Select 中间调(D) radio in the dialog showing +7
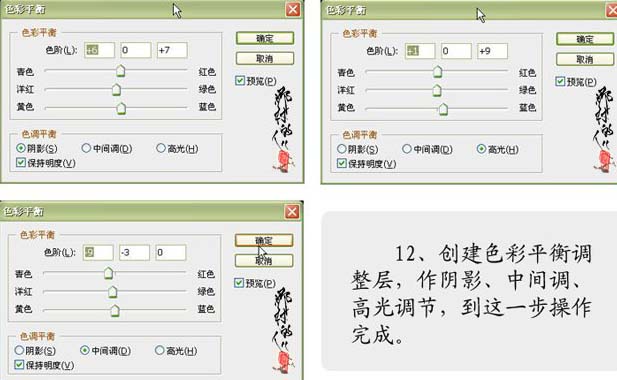The image size is (617, 380). pyautogui.click(x=86, y=148)
